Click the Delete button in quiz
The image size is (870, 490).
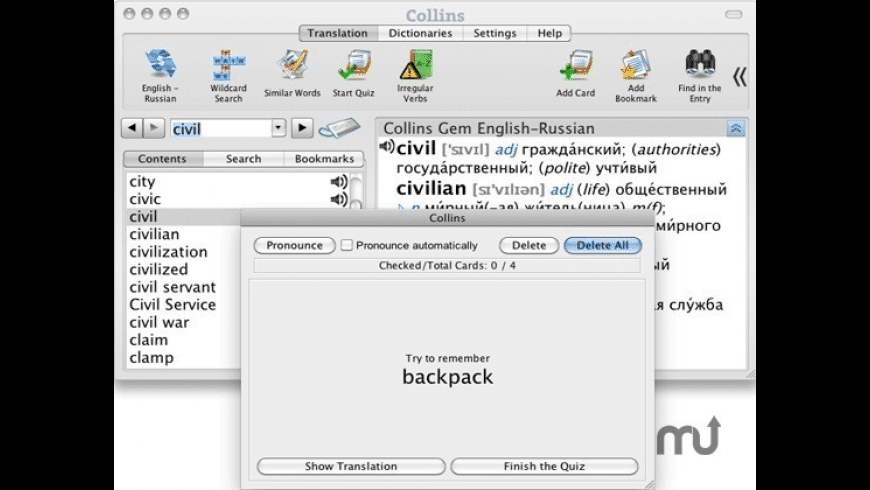529,245
